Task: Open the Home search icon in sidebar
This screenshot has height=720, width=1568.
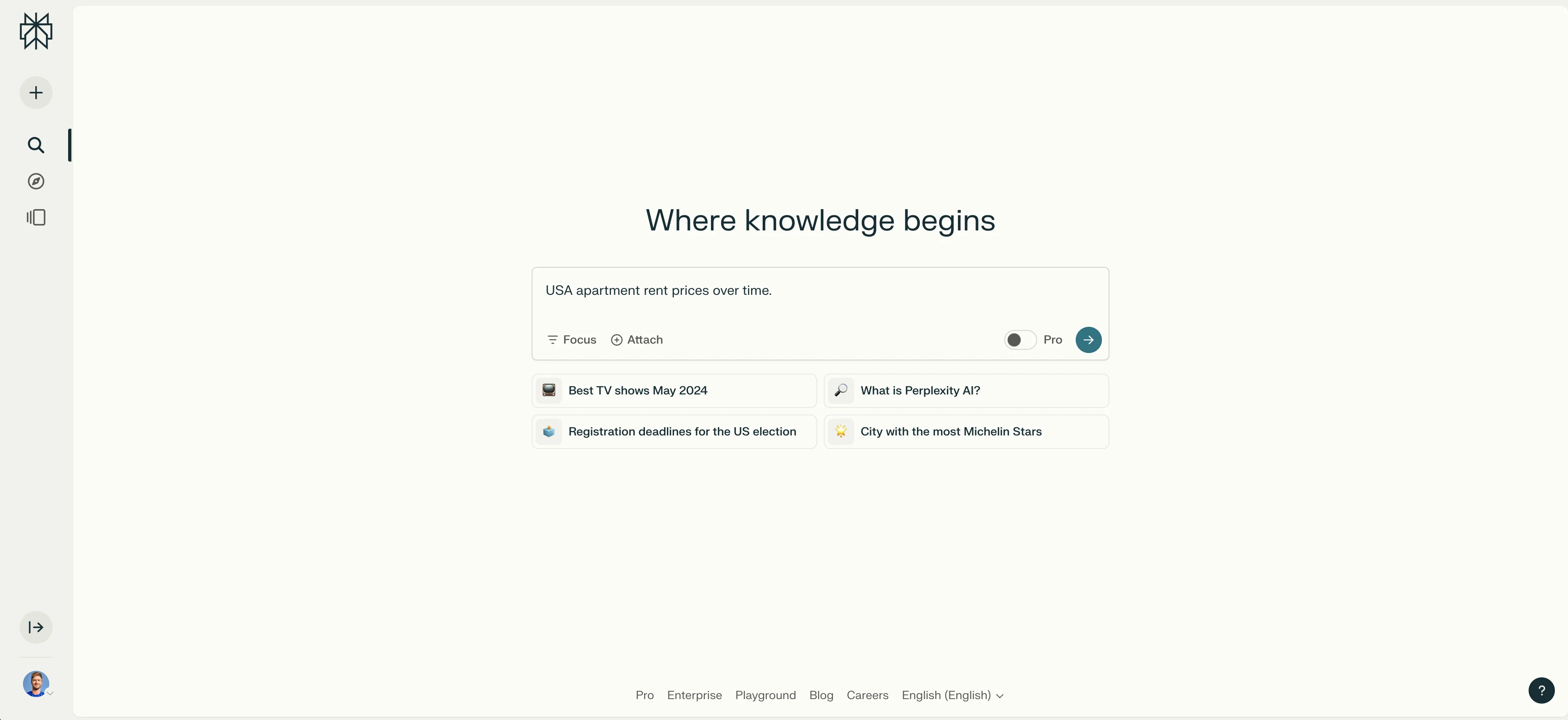Action: click(36, 145)
